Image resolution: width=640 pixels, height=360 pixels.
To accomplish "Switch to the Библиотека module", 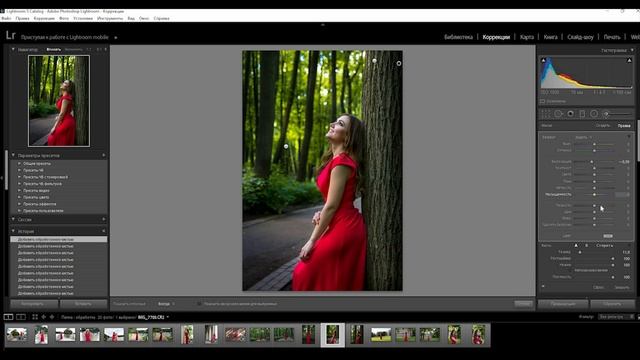I will [458, 37].
